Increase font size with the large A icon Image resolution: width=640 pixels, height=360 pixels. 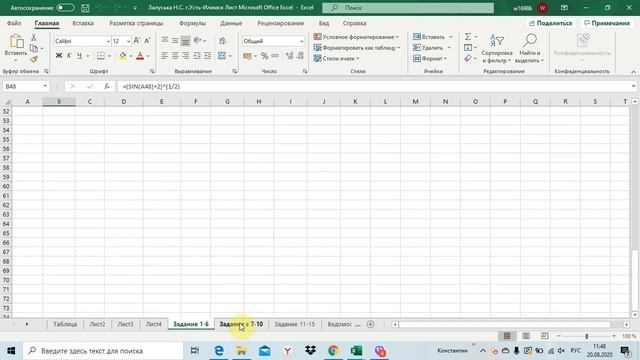point(137,41)
